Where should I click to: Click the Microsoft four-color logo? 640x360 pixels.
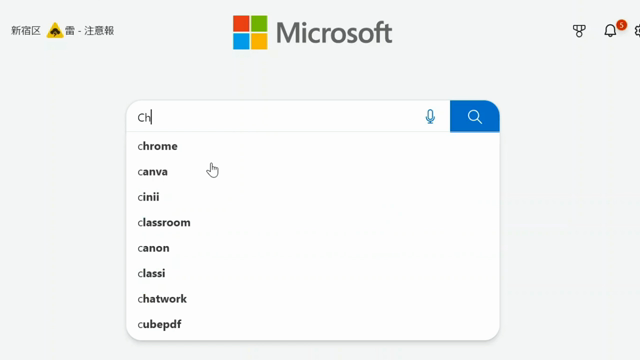point(250,33)
